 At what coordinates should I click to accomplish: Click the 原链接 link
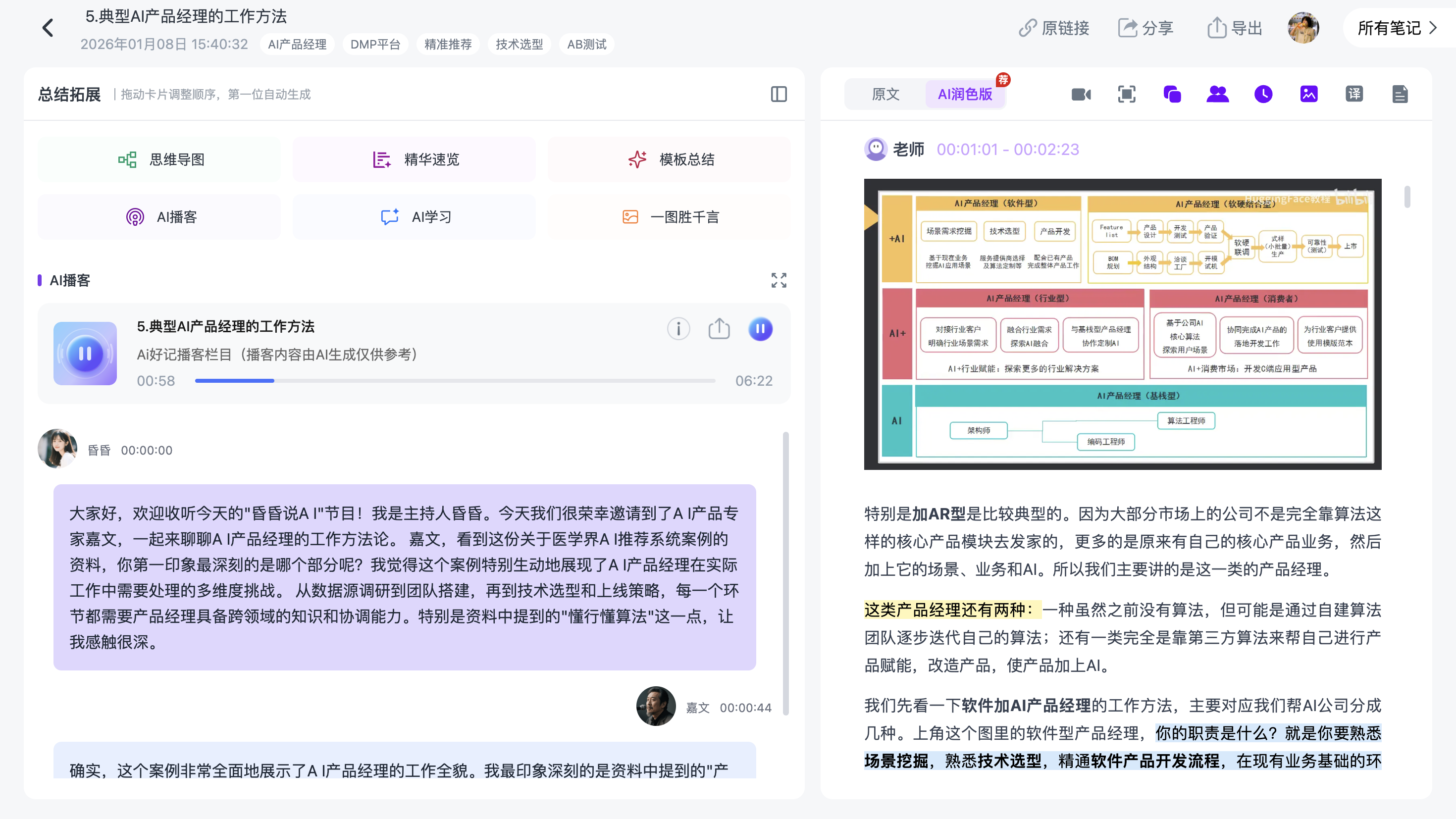(x=1053, y=28)
